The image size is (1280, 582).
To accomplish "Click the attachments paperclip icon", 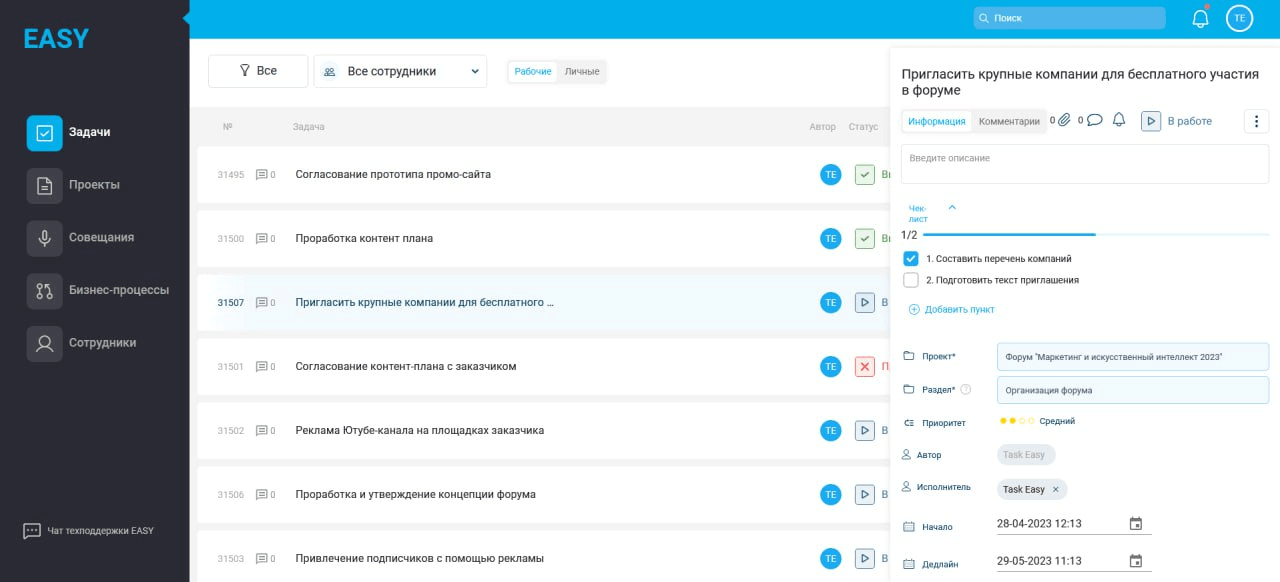I will 1064,120.
